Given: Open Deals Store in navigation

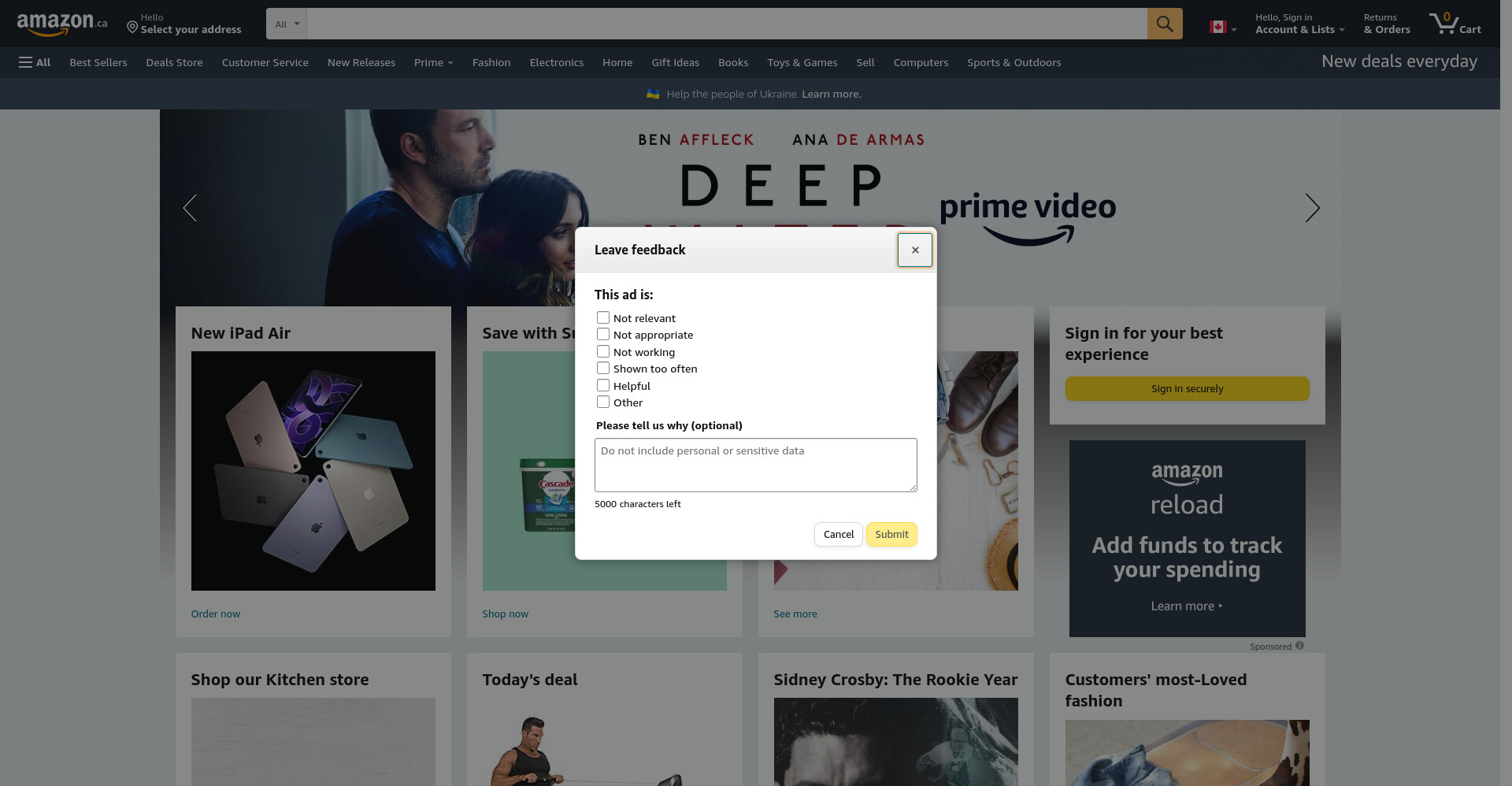Looking at the screenshot, I should pyautogui.click(x=174, y=62).
